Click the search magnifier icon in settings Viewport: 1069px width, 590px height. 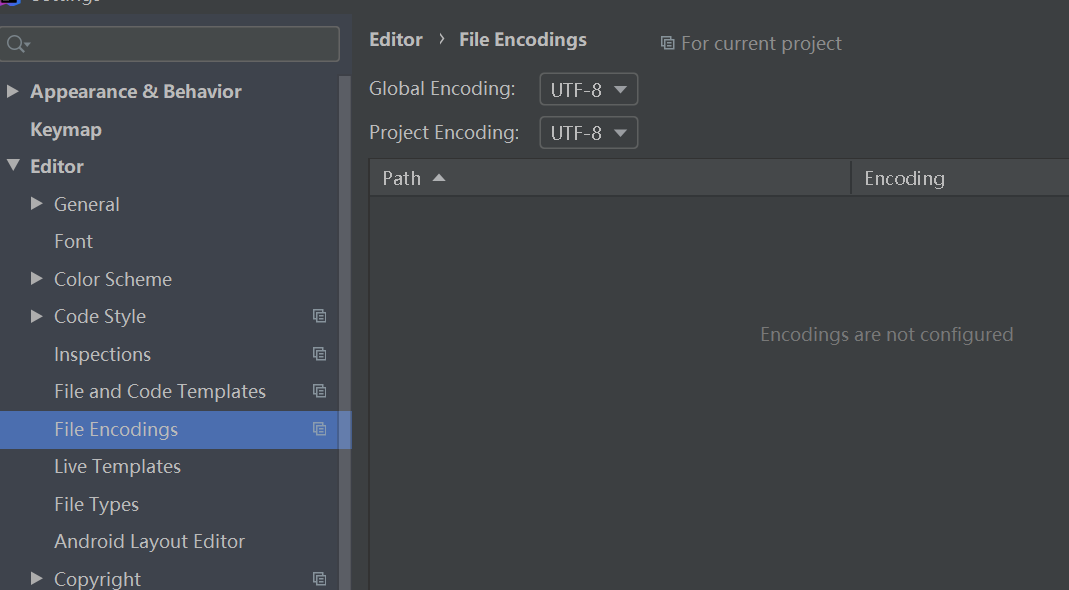17,44
